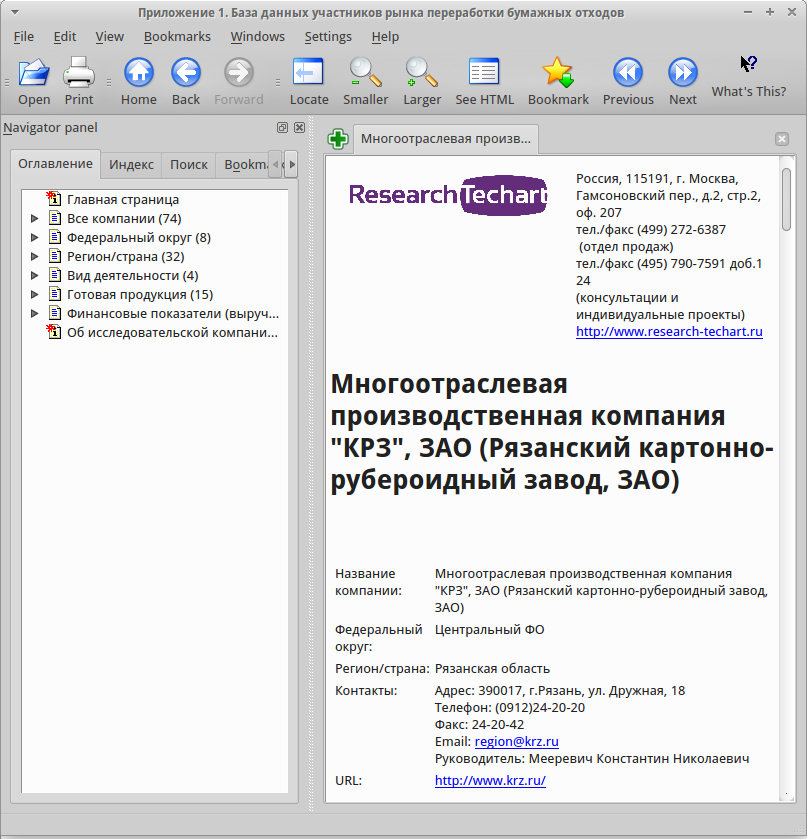Switch to the Поиск tab

[188, 164]
